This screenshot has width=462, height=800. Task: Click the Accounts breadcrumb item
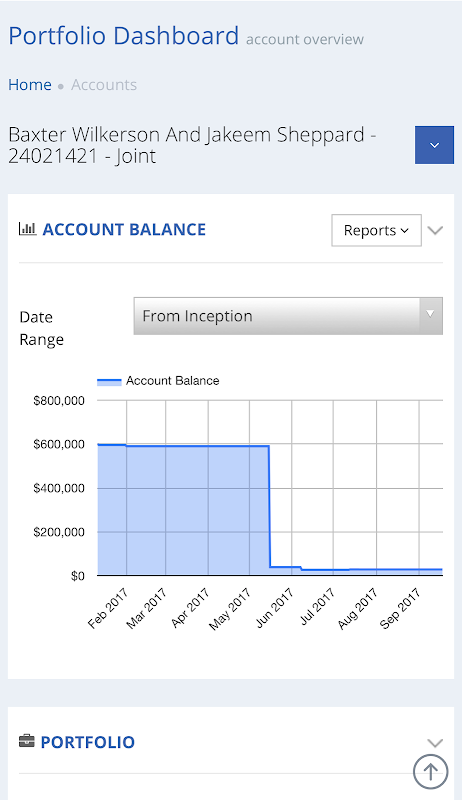point(104,84)
